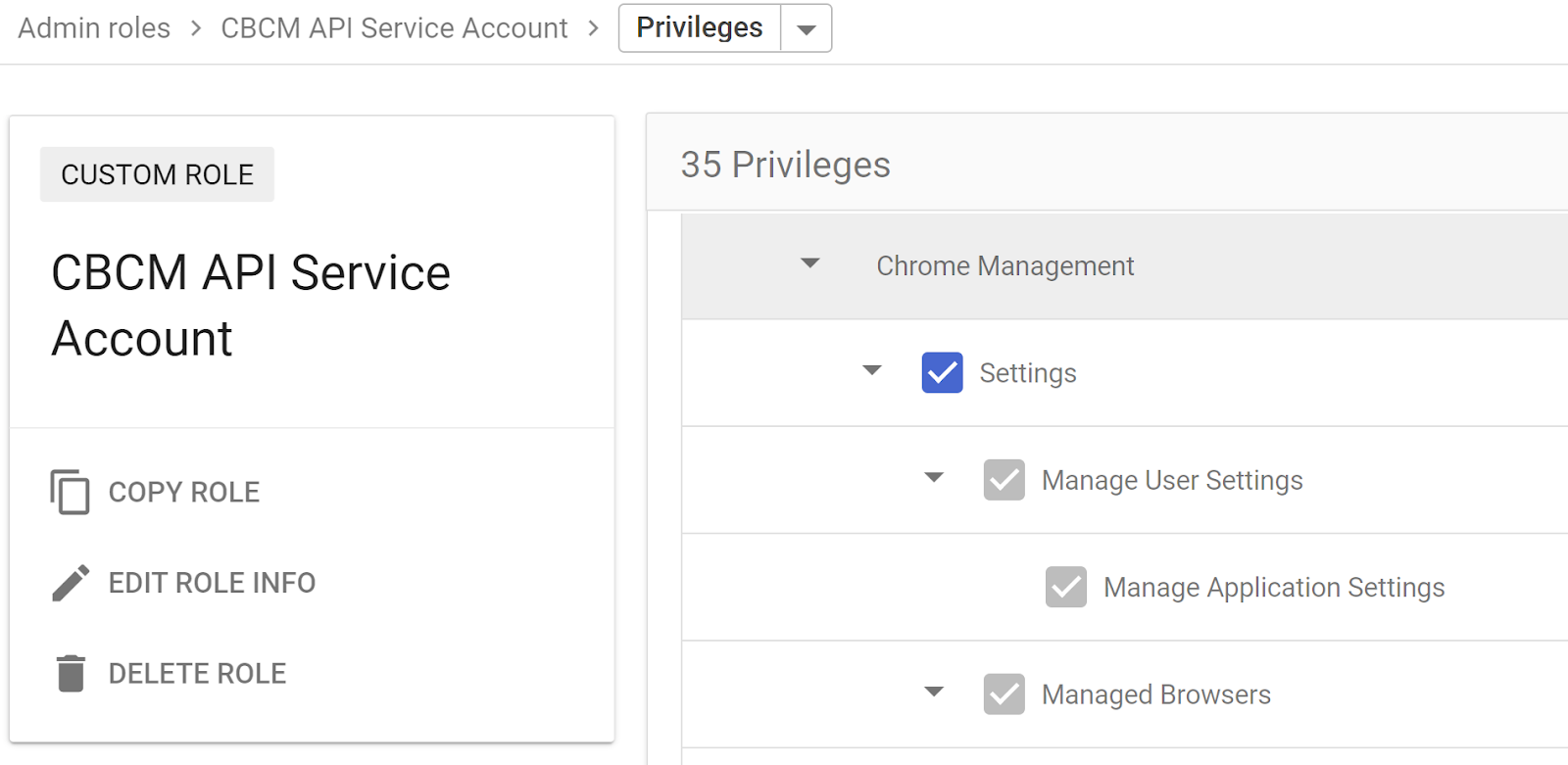
Task: Toggle the Manage Application Settings checkbox
Action: (x=1065, y=587)
